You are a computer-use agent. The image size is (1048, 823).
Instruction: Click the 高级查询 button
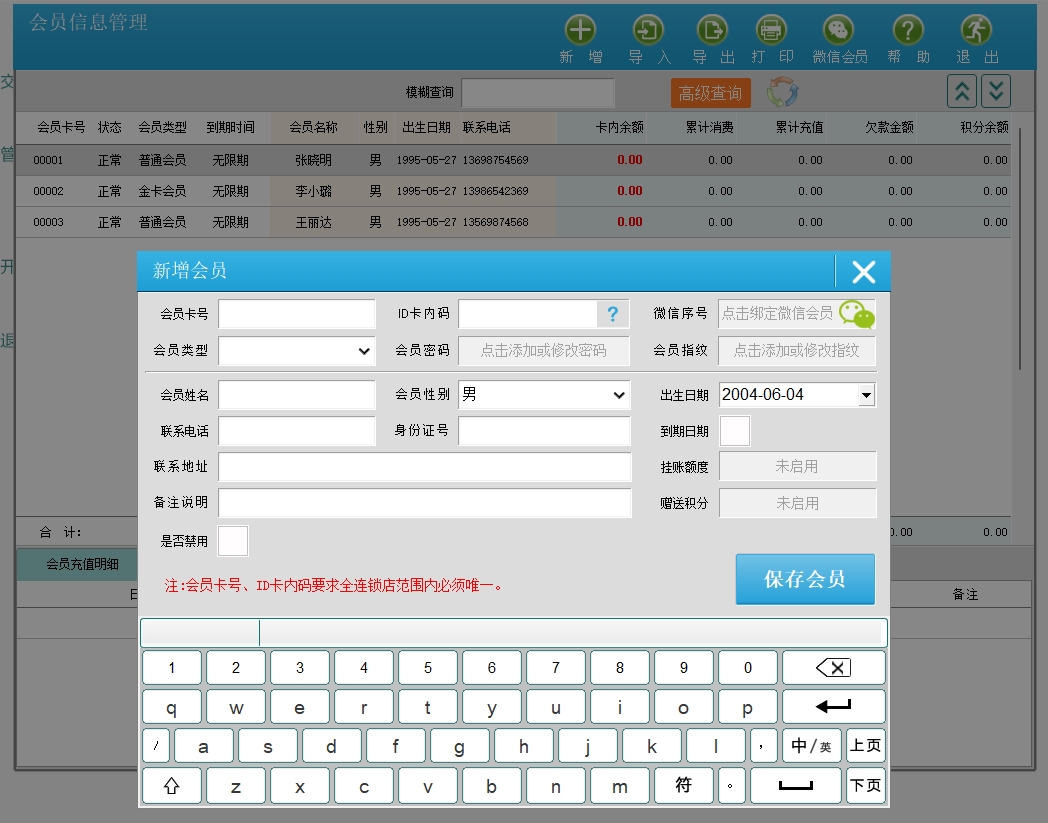pyautogui.click(x=710, y=93)
